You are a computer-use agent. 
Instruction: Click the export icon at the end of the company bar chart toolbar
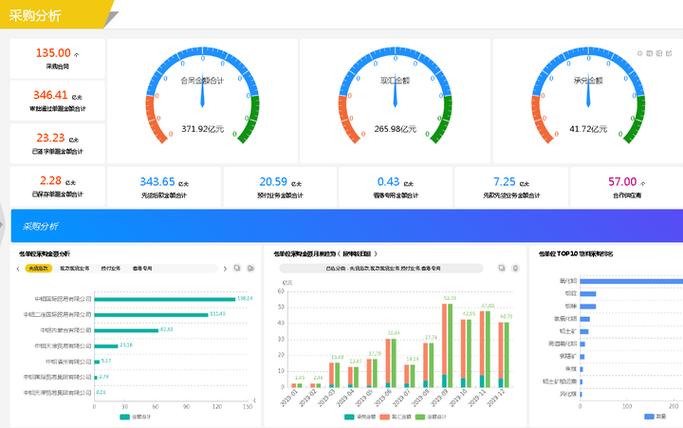click(x=250, y=268)
